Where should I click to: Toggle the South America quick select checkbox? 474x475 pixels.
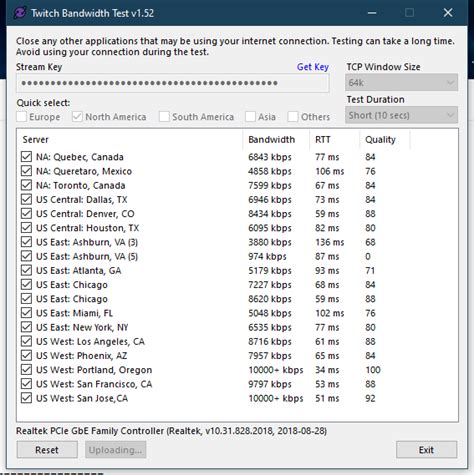[164, 117]
